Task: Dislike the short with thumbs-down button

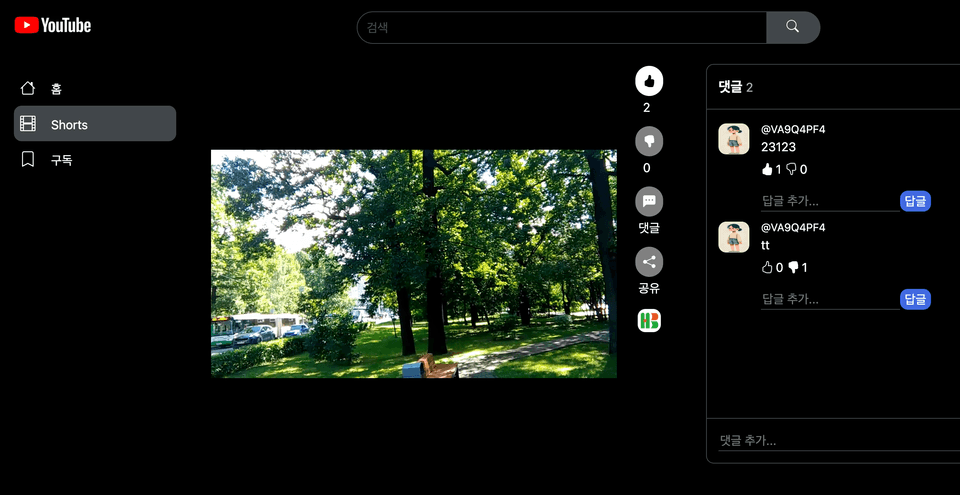Action: [649, 142]
